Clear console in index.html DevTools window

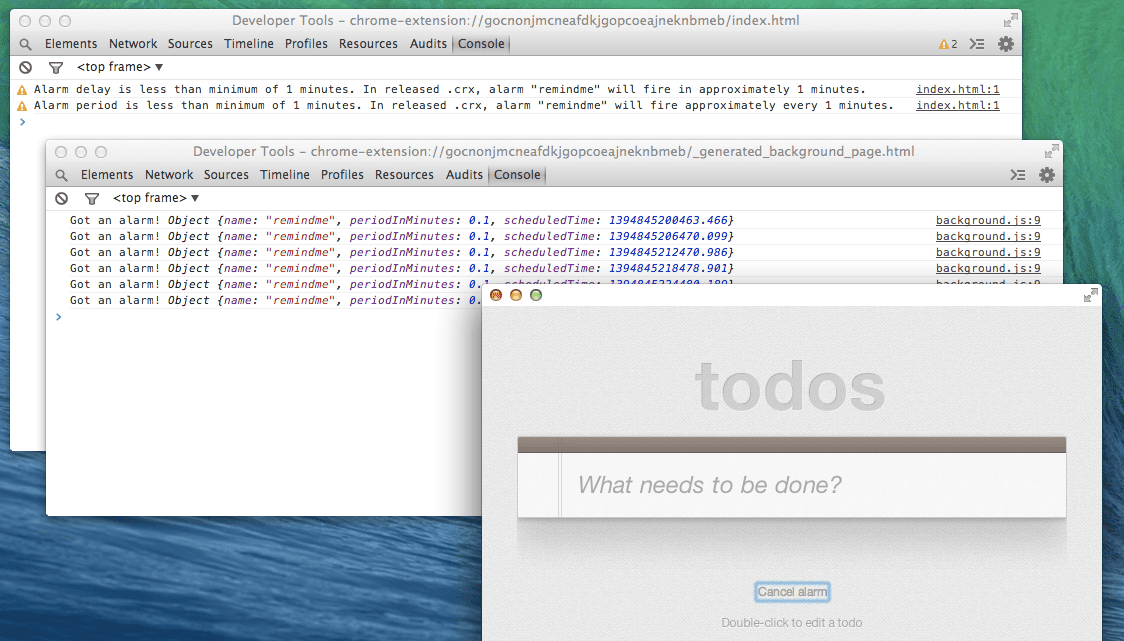tap(26, 68)
